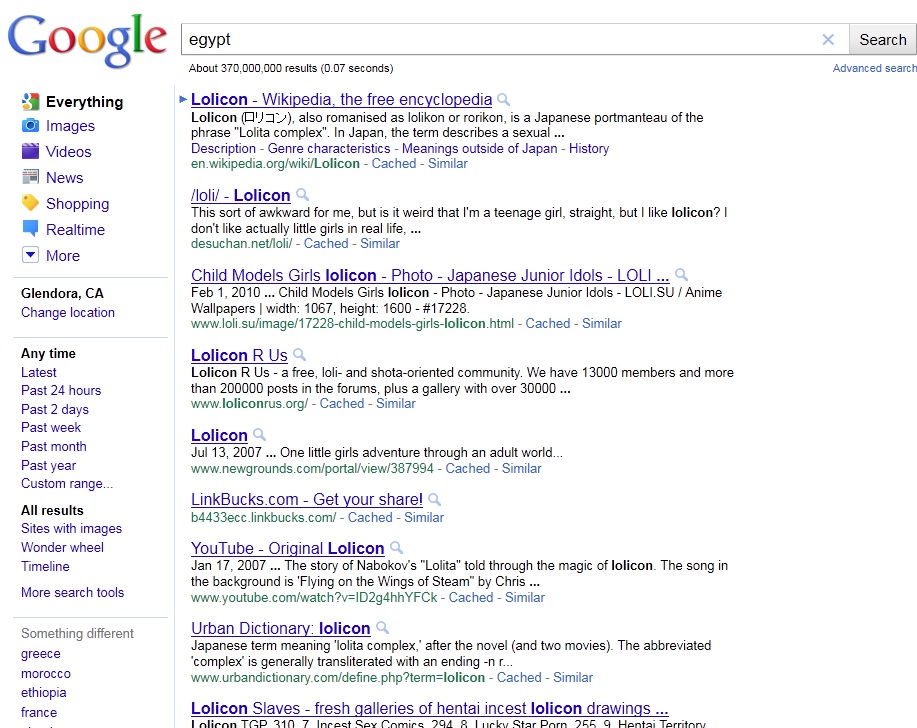Select the Everything filter icon
Viewport: 917px width, 728px height.
tap(30, 102)
